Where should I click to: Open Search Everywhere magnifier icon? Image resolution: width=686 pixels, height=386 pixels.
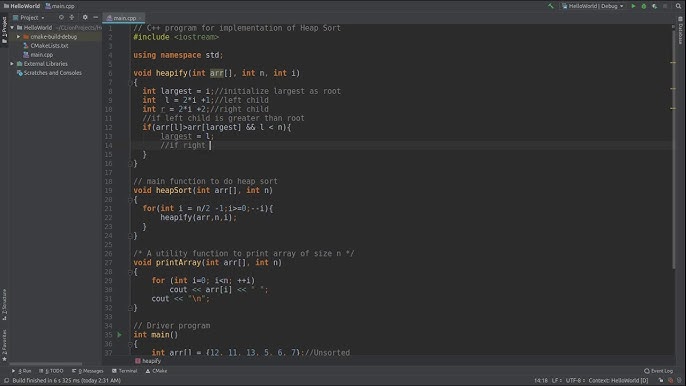tap(678, 6)
